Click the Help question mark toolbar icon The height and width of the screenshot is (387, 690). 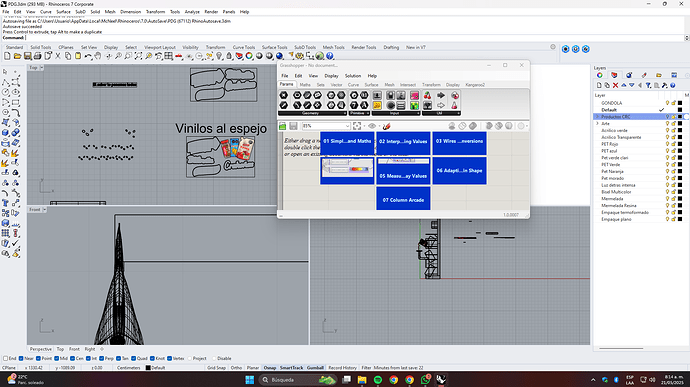(x=330, y=56)
